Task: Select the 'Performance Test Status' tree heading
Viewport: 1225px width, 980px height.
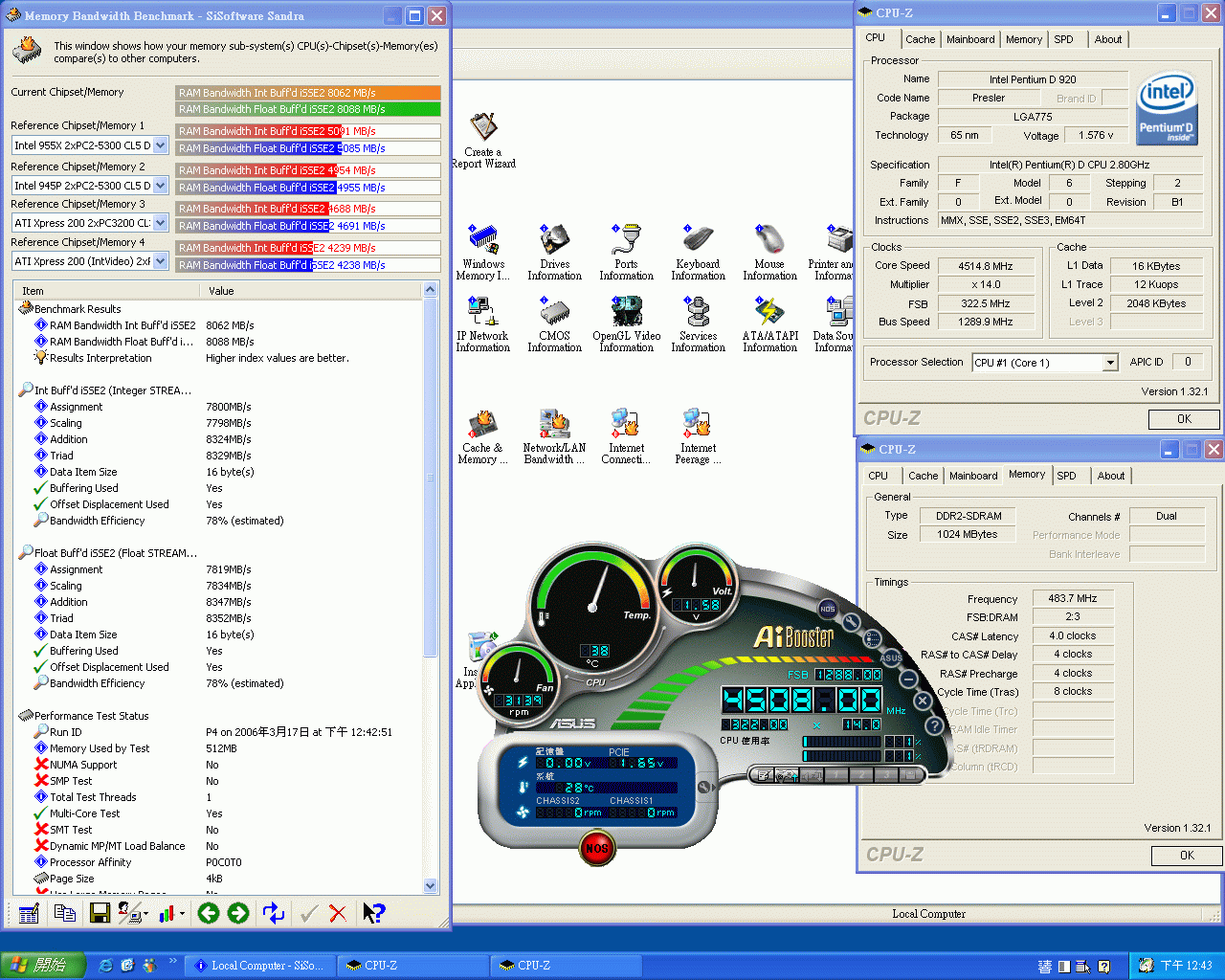Action: tap(92, 716)
